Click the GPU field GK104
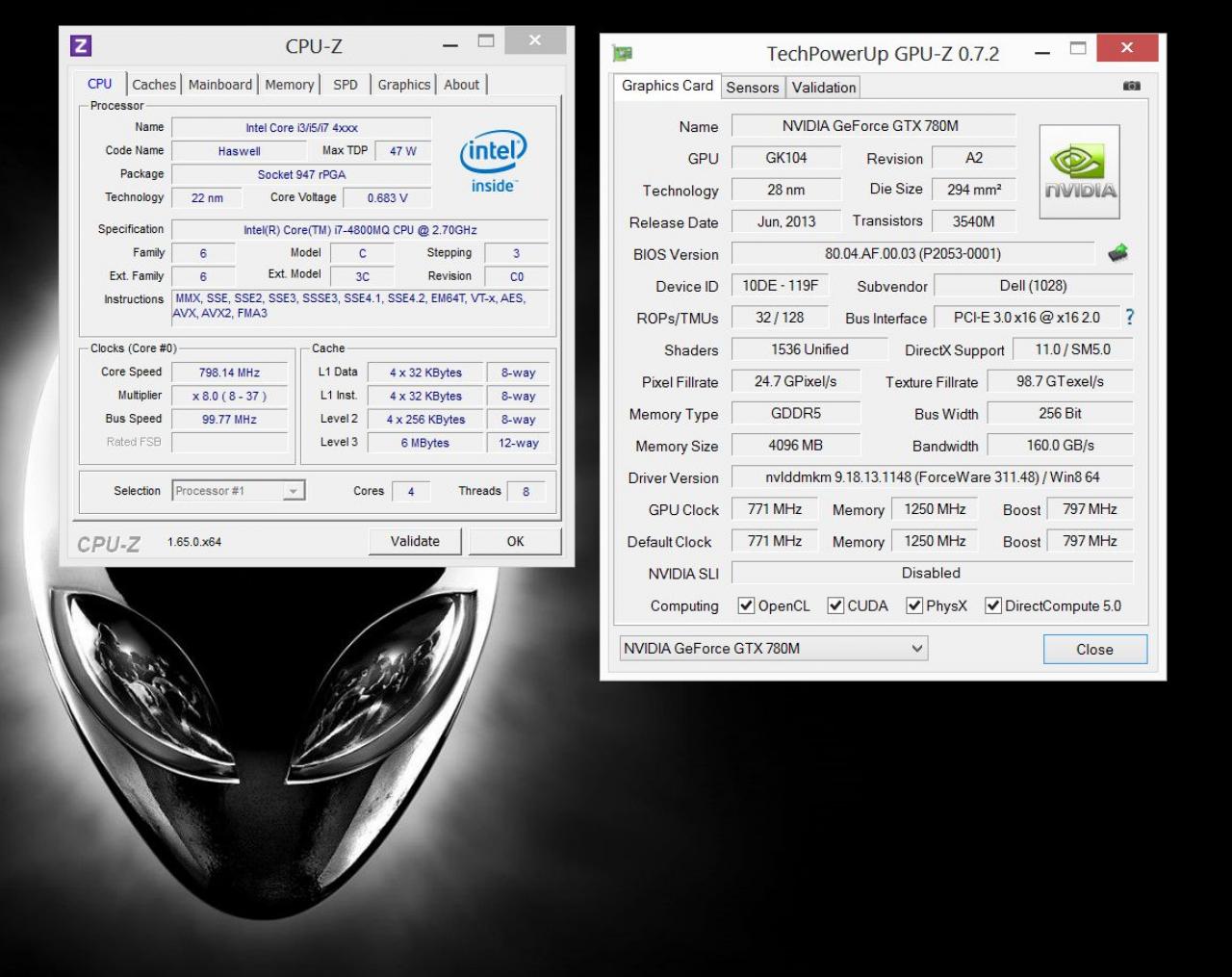The width and height of the screenshot is (1232, 977). coord(786,158)
